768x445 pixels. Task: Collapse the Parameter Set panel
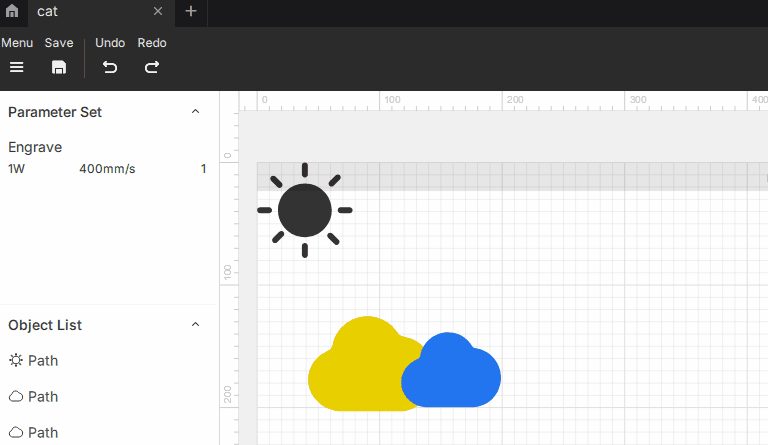pyautogui.click(x=196, y=112)
